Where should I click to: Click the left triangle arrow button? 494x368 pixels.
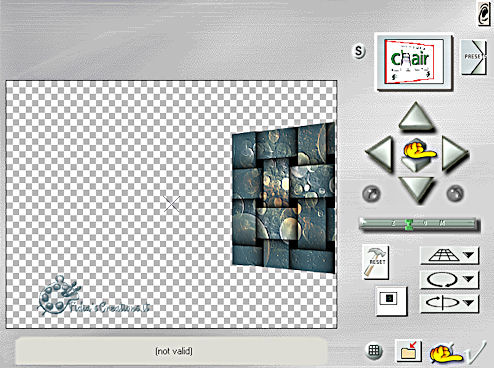379,154
